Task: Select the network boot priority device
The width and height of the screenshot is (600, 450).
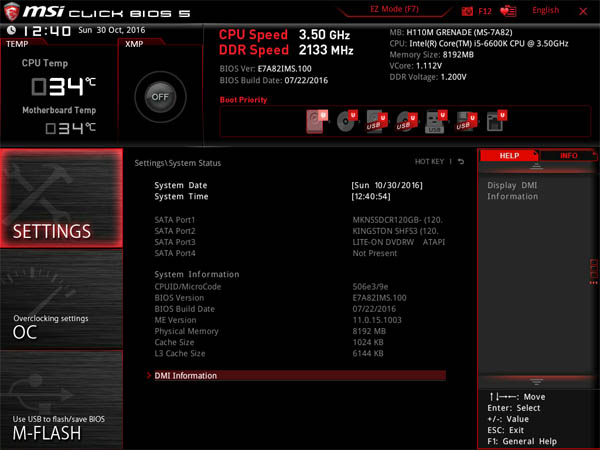Action: pos(496,121)
